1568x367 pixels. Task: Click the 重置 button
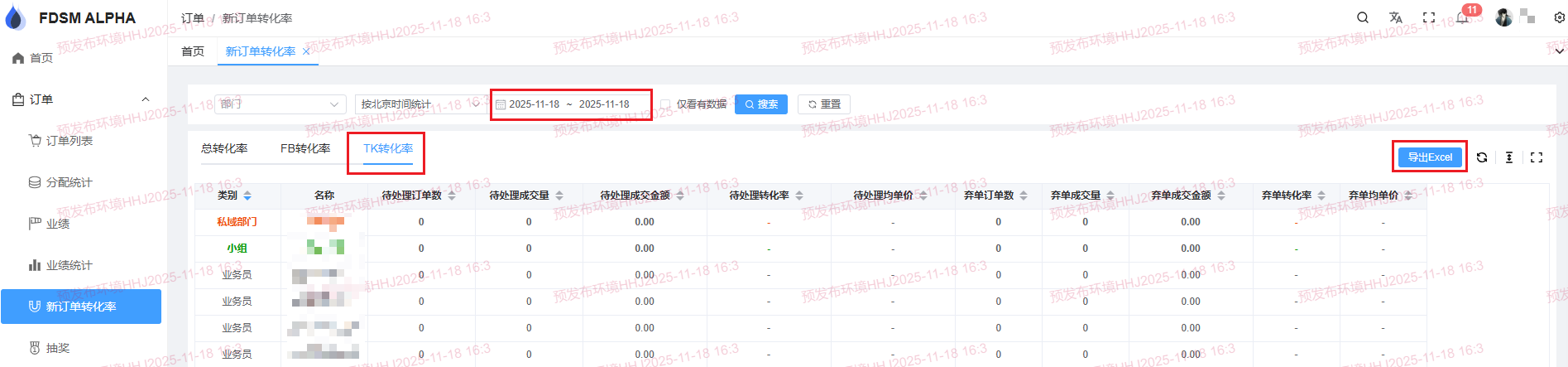[824, 104]
